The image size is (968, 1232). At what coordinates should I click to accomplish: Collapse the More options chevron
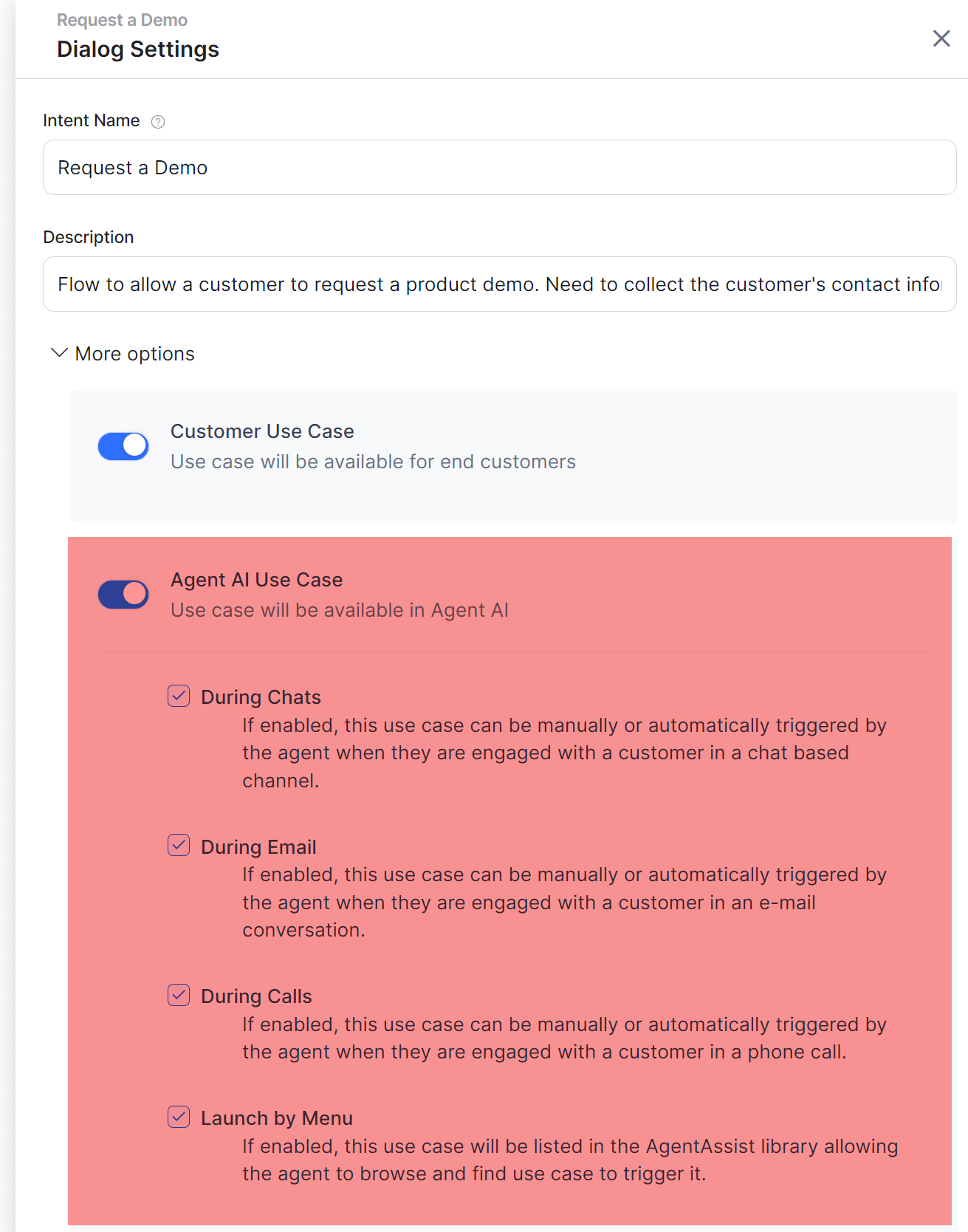pyautogui.click(x=59, y=353)
